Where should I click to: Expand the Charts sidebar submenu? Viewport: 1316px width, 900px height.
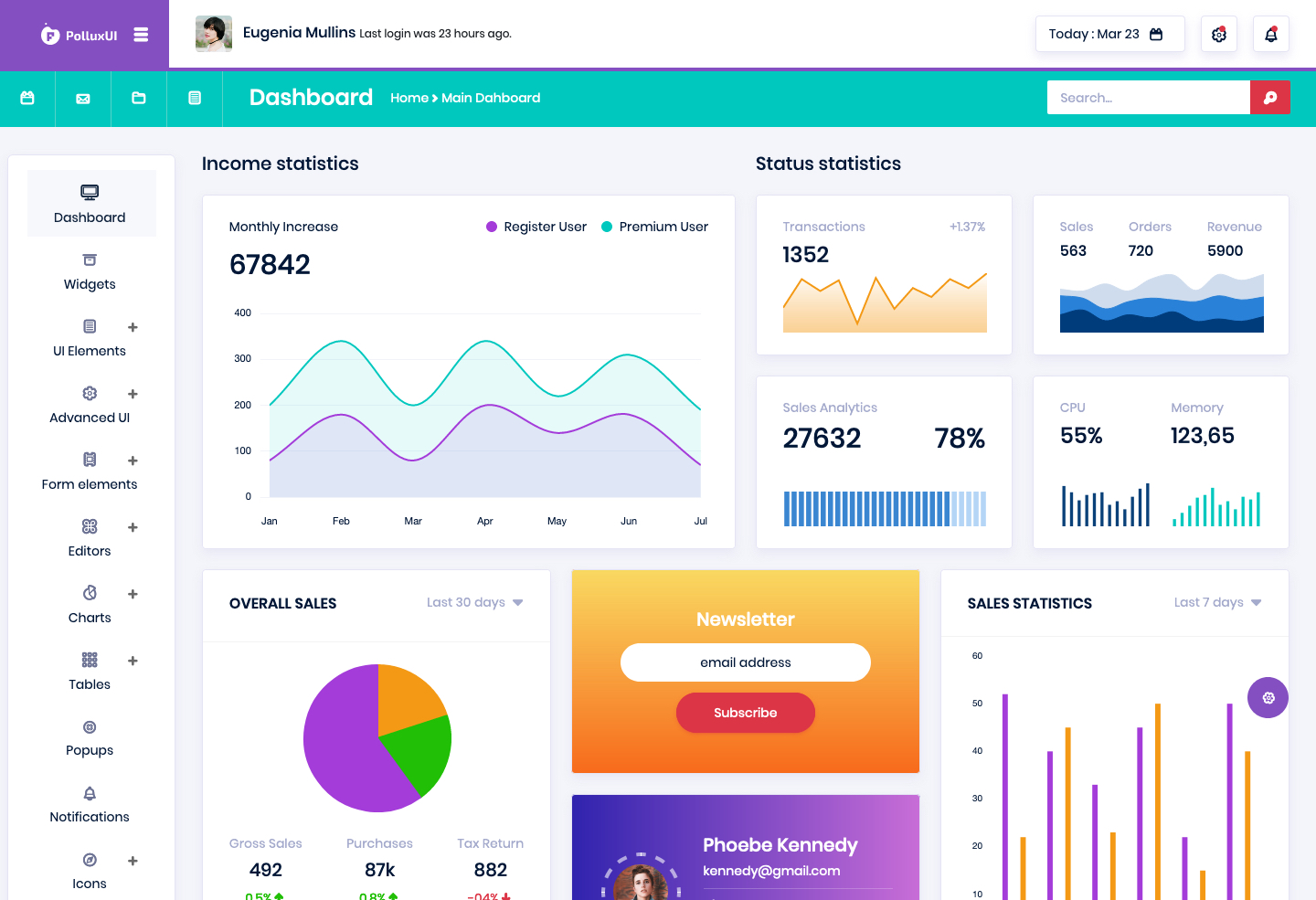click(x=133, y=594)
